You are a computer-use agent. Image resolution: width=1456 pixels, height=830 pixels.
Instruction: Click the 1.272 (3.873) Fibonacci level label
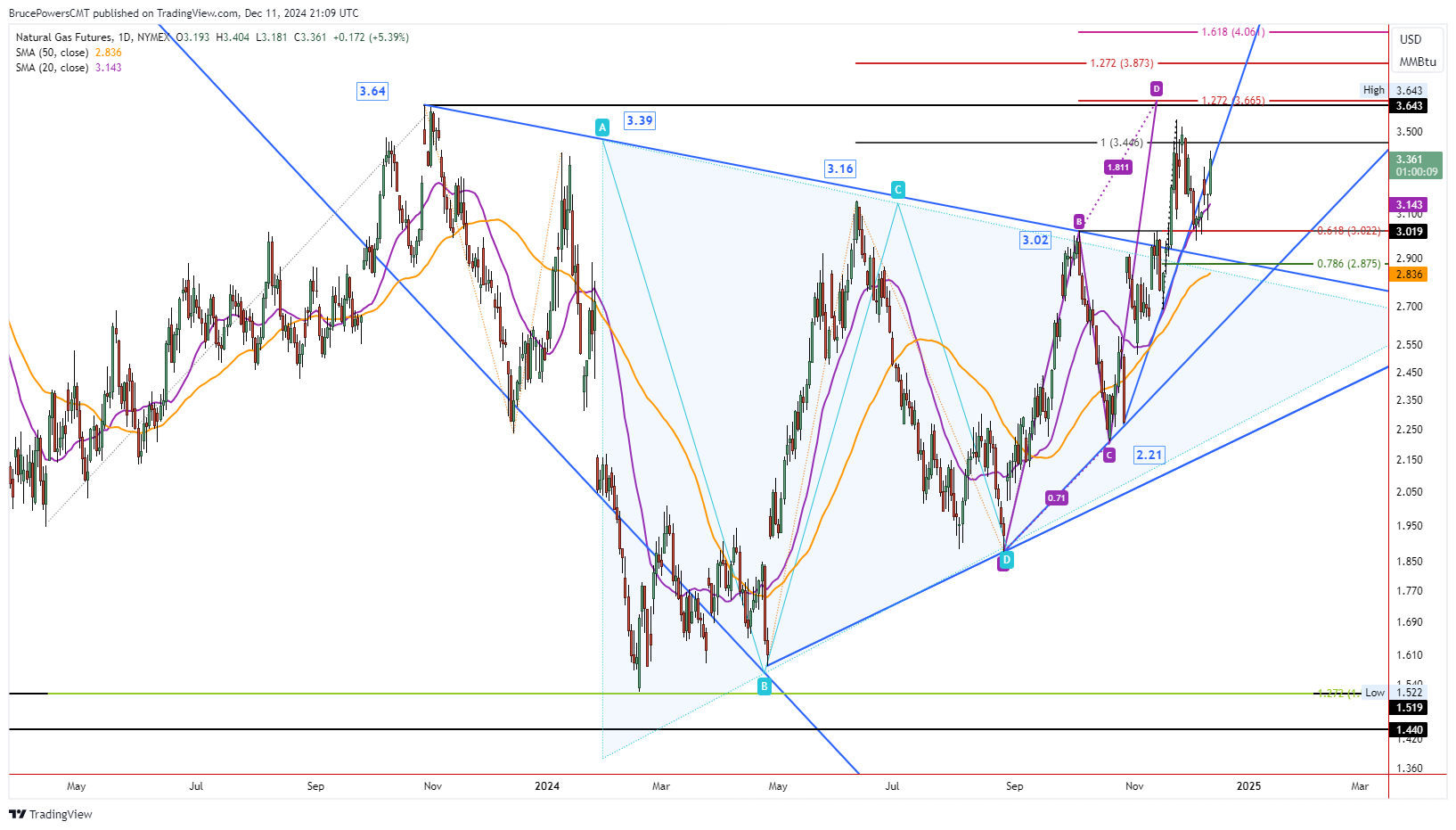1122,63
